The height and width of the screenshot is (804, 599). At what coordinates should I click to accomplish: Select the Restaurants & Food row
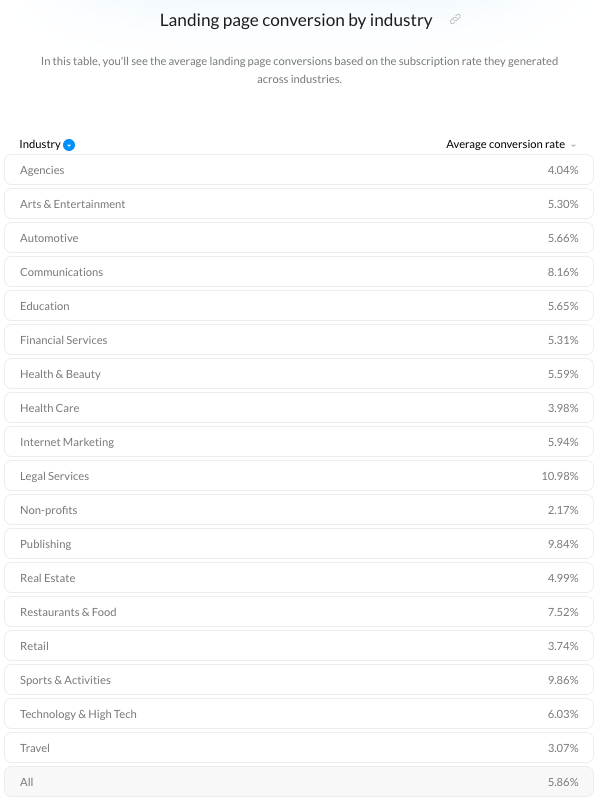pos(299,612)
